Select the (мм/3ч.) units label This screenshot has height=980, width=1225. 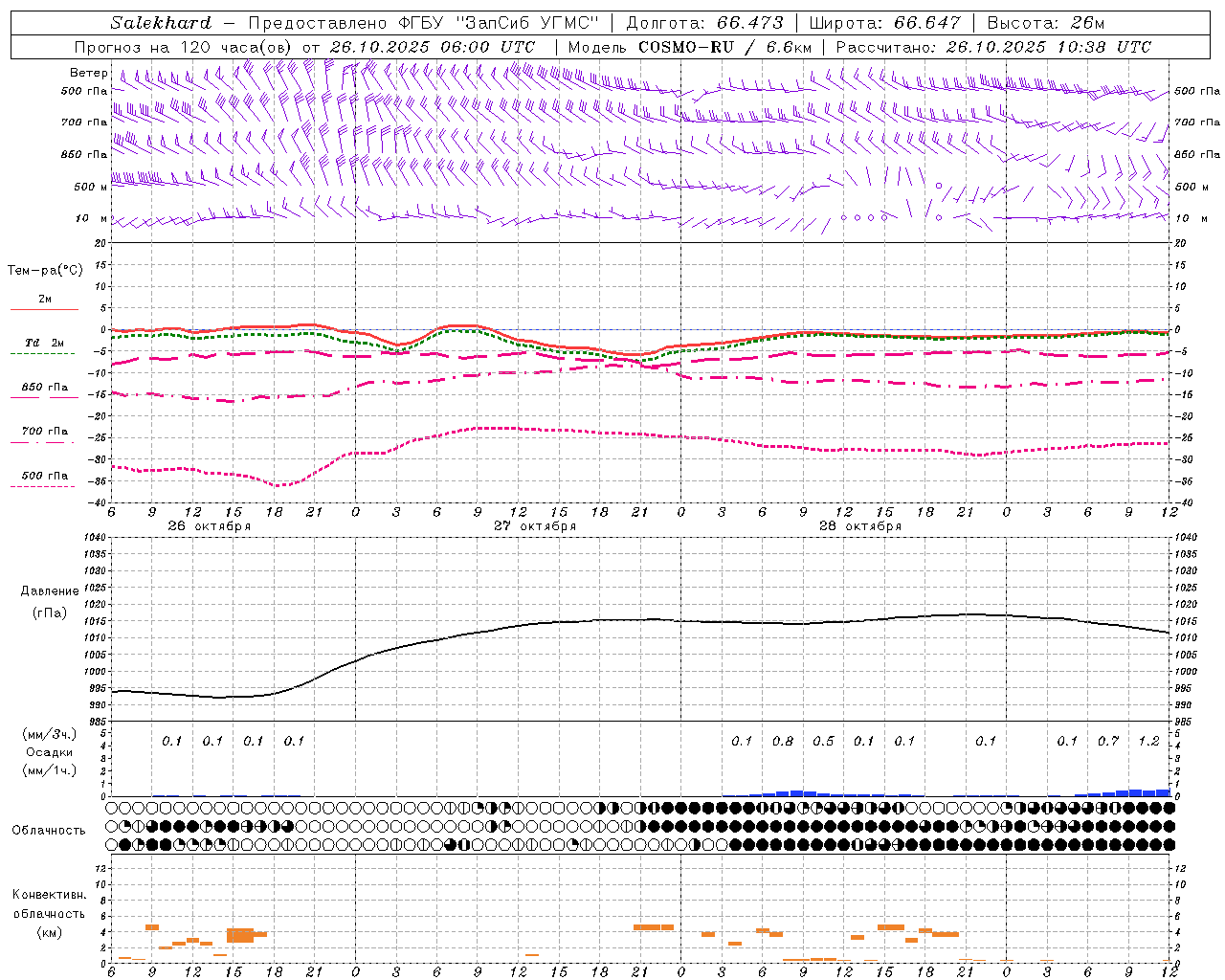tap(49, 734)
